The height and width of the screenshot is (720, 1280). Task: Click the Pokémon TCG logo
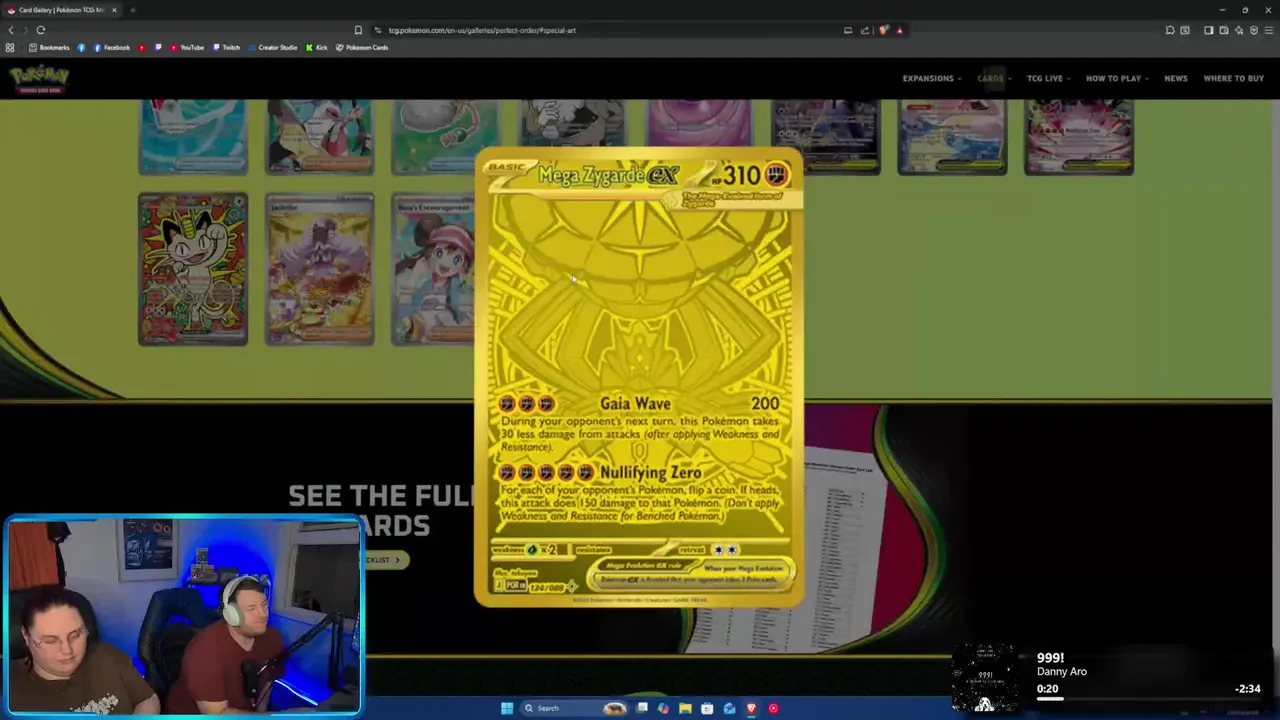[39, 78]
